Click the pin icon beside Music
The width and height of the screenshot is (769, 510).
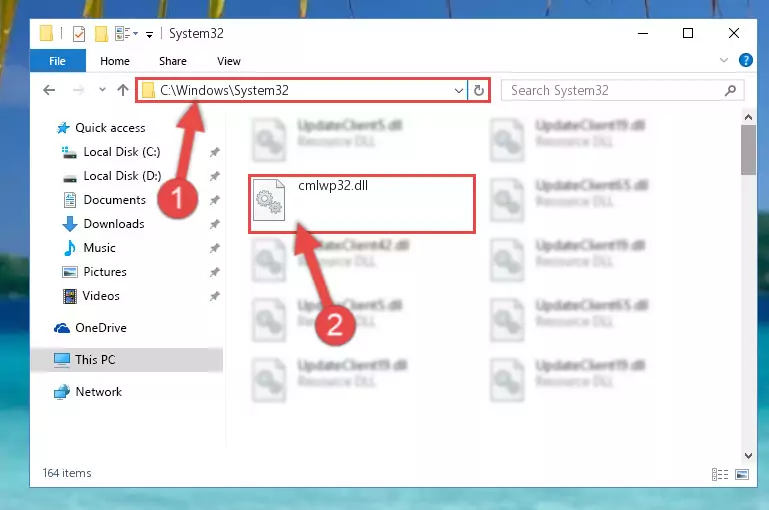point(214,248)
